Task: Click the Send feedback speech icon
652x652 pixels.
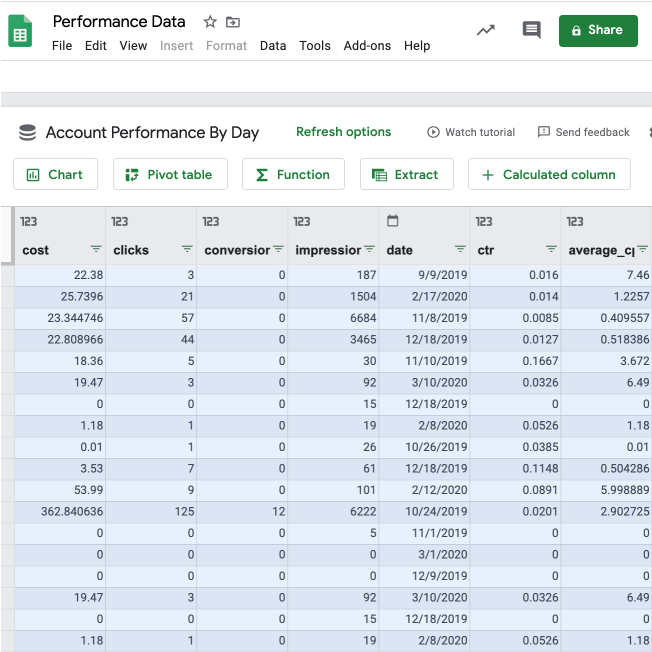Action: tap(544, 132)
